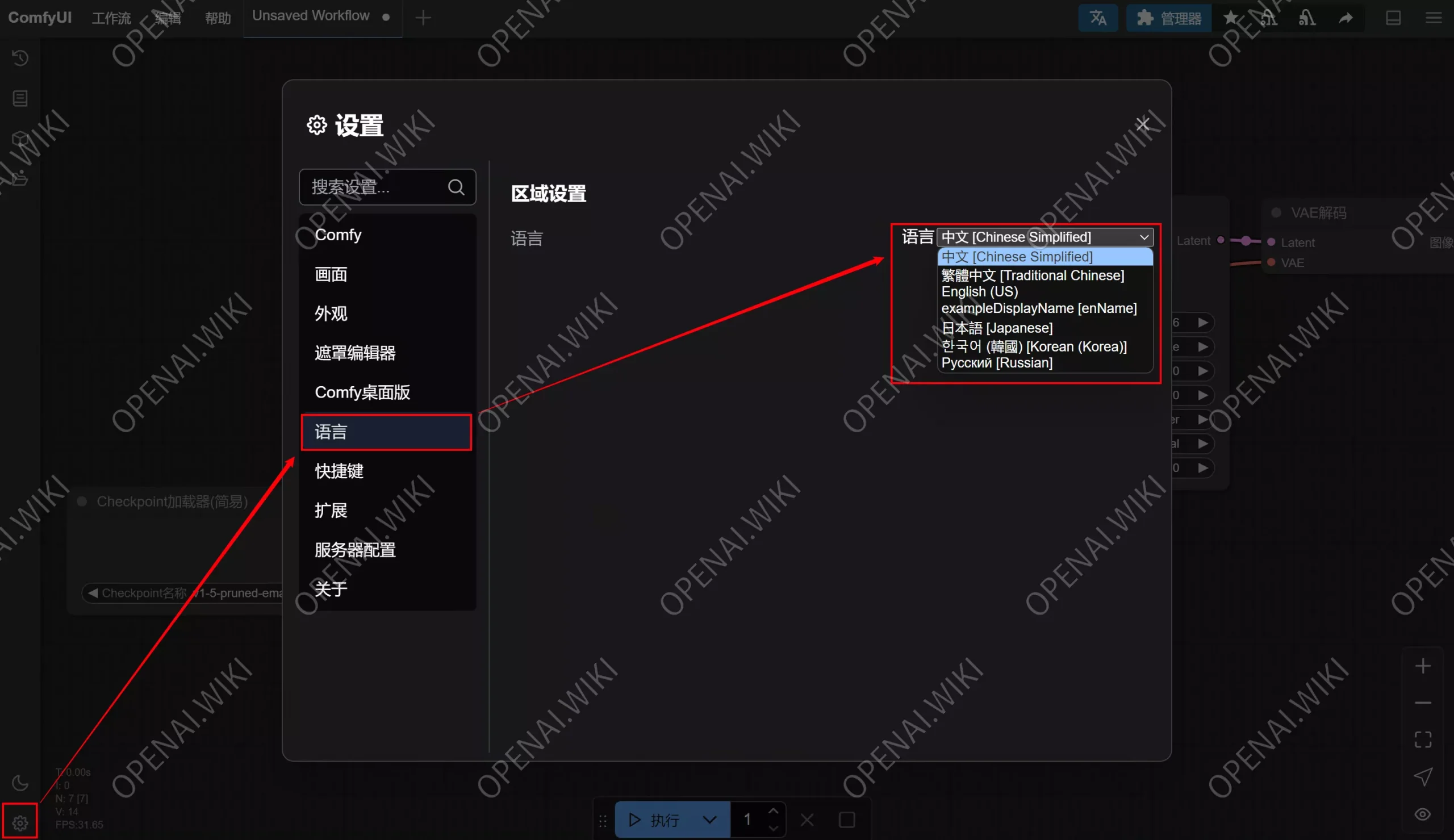Screen dimensions: 1454x840
Task: Click the stop square icon in run bar
Action: (847, 820)
